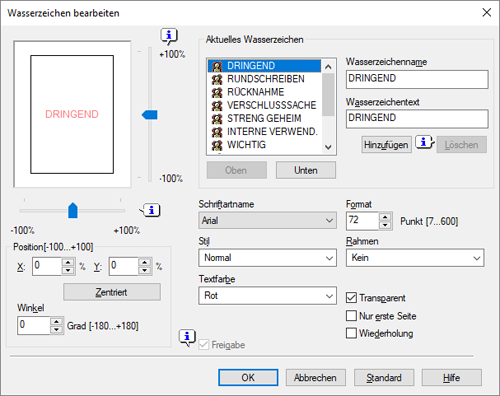Open the Schriftartname dropdown showing Arial
500x396 pixels.
point(267,220)
